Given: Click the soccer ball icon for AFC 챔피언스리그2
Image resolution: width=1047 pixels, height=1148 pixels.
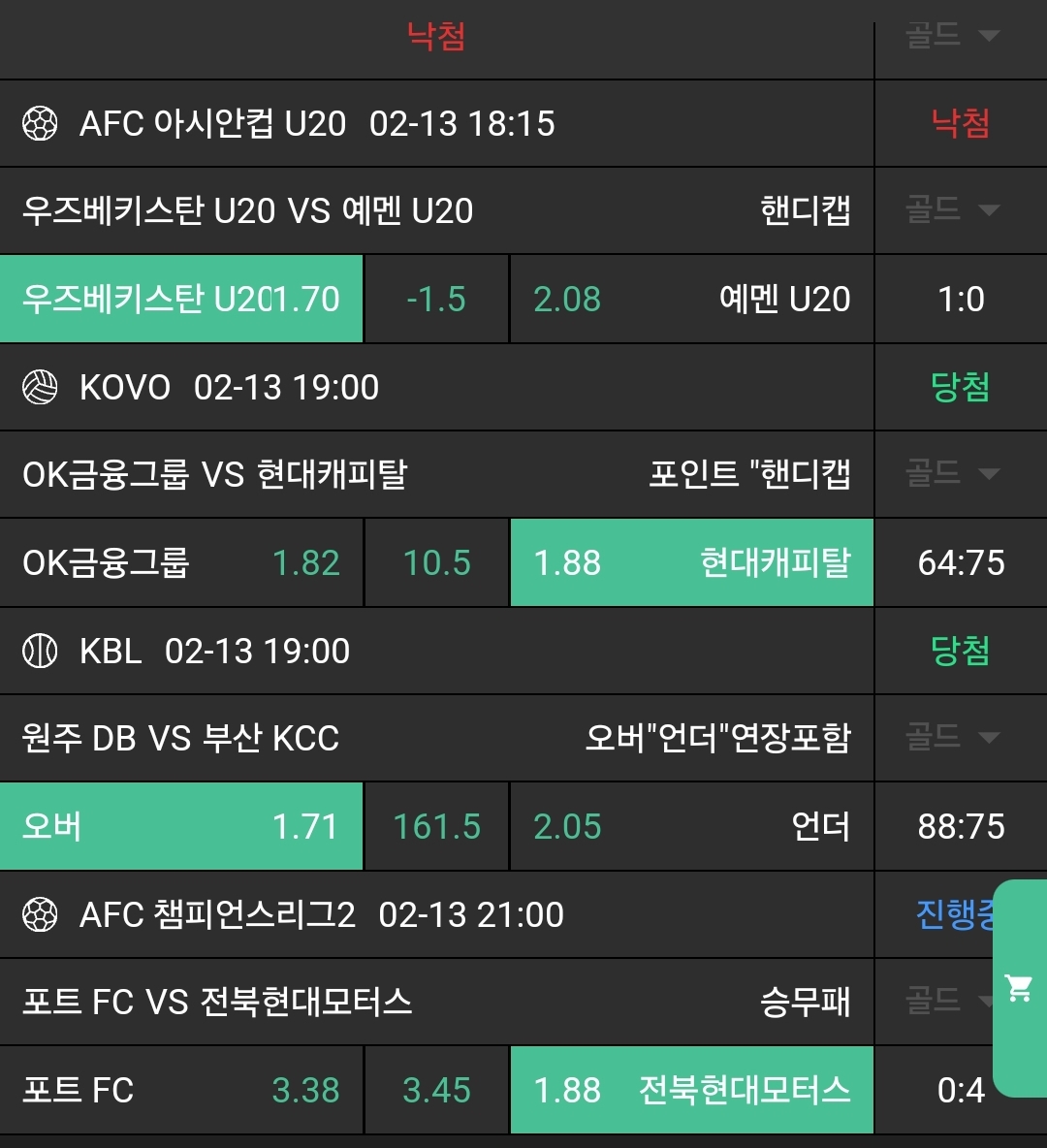Looking at the screenshot, I should click(40, 915).
